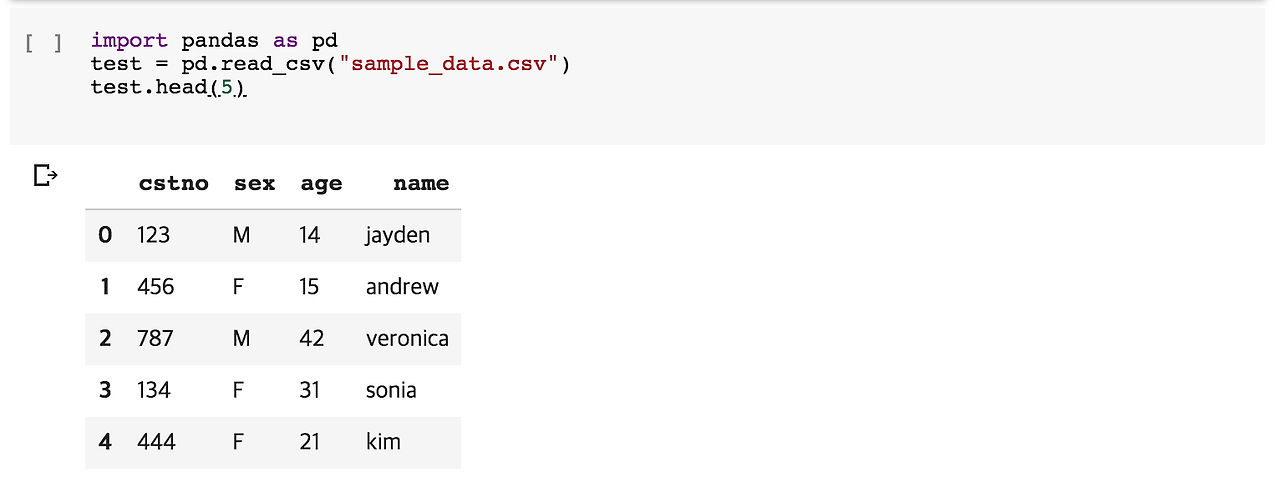The image size is (1280, 487).
Task: Click the cell output toggle arrow icon
Action: coord(46,176)
